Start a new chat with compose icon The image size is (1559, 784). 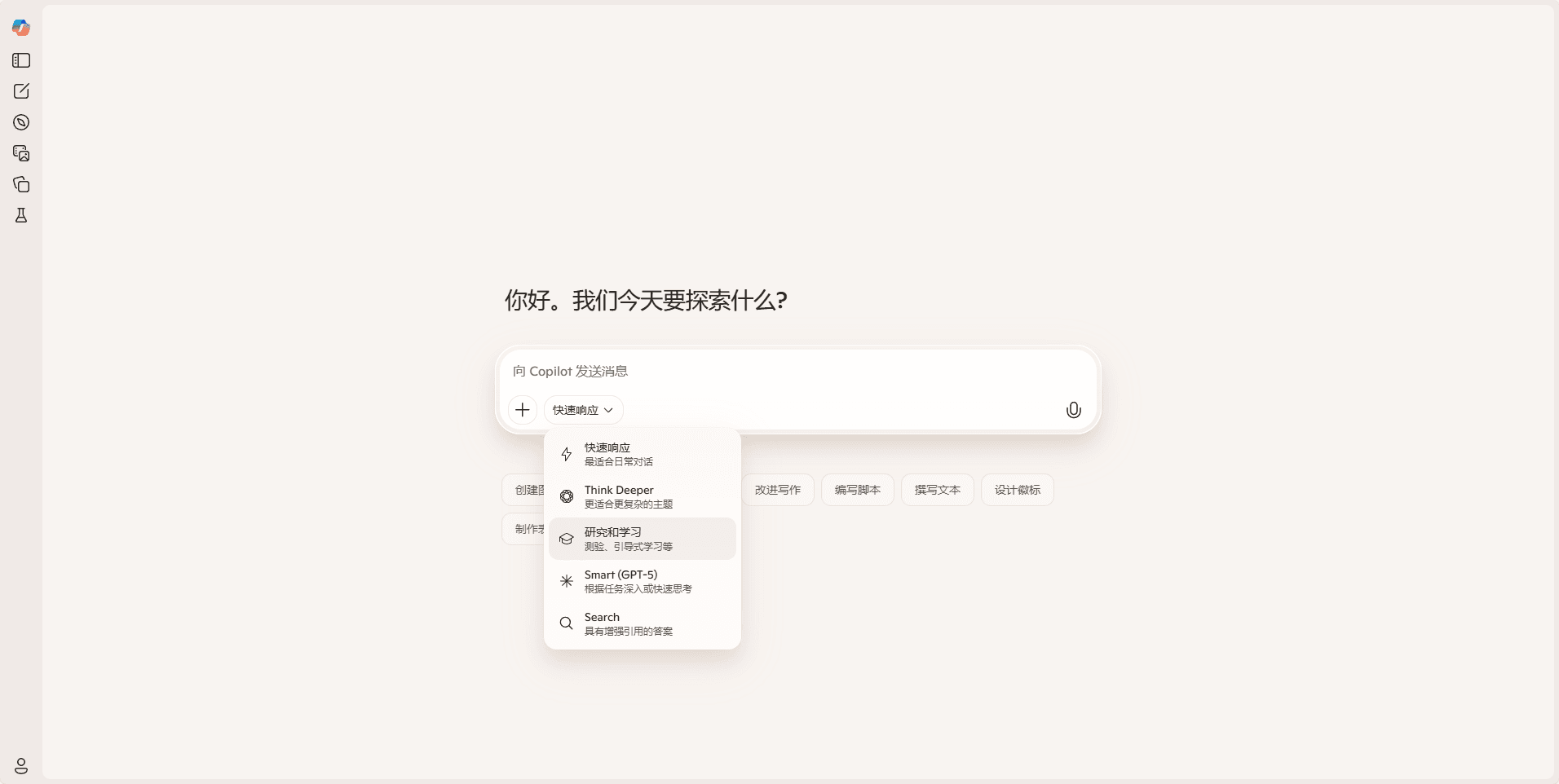tap(21, 91)
